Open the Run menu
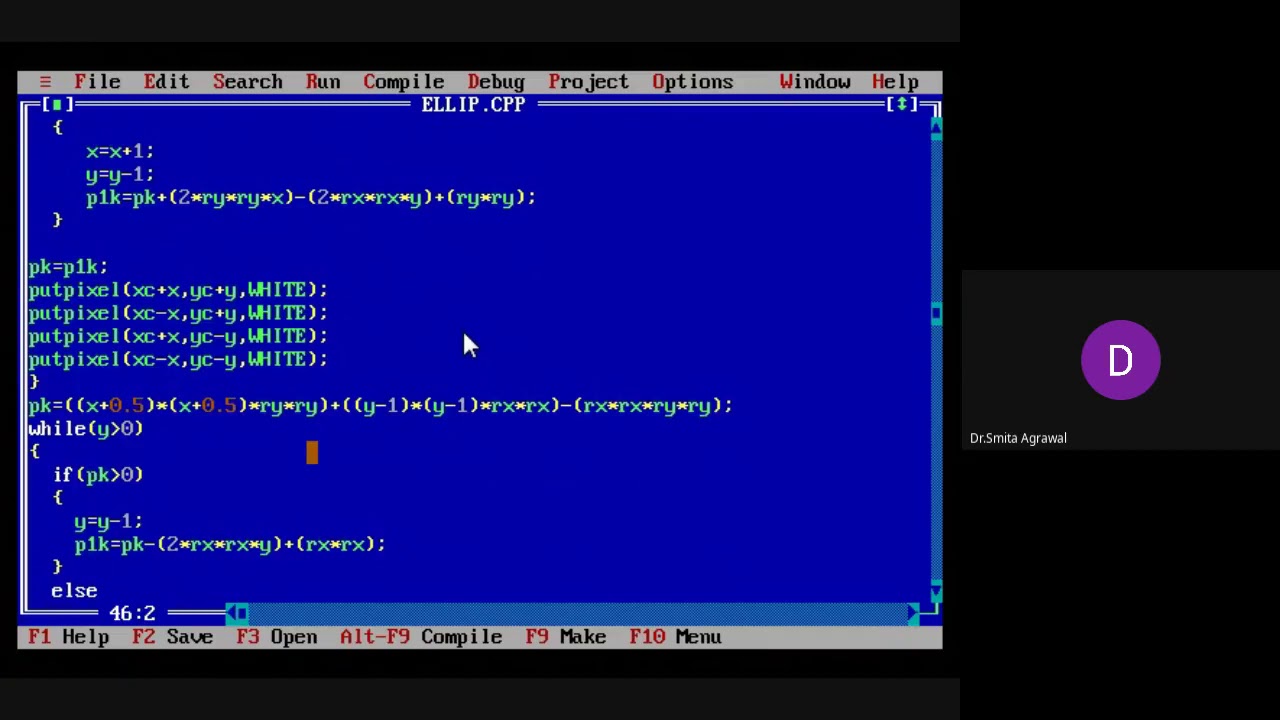The height and width of the screenshot is (720, 1280). pos(323,82)
